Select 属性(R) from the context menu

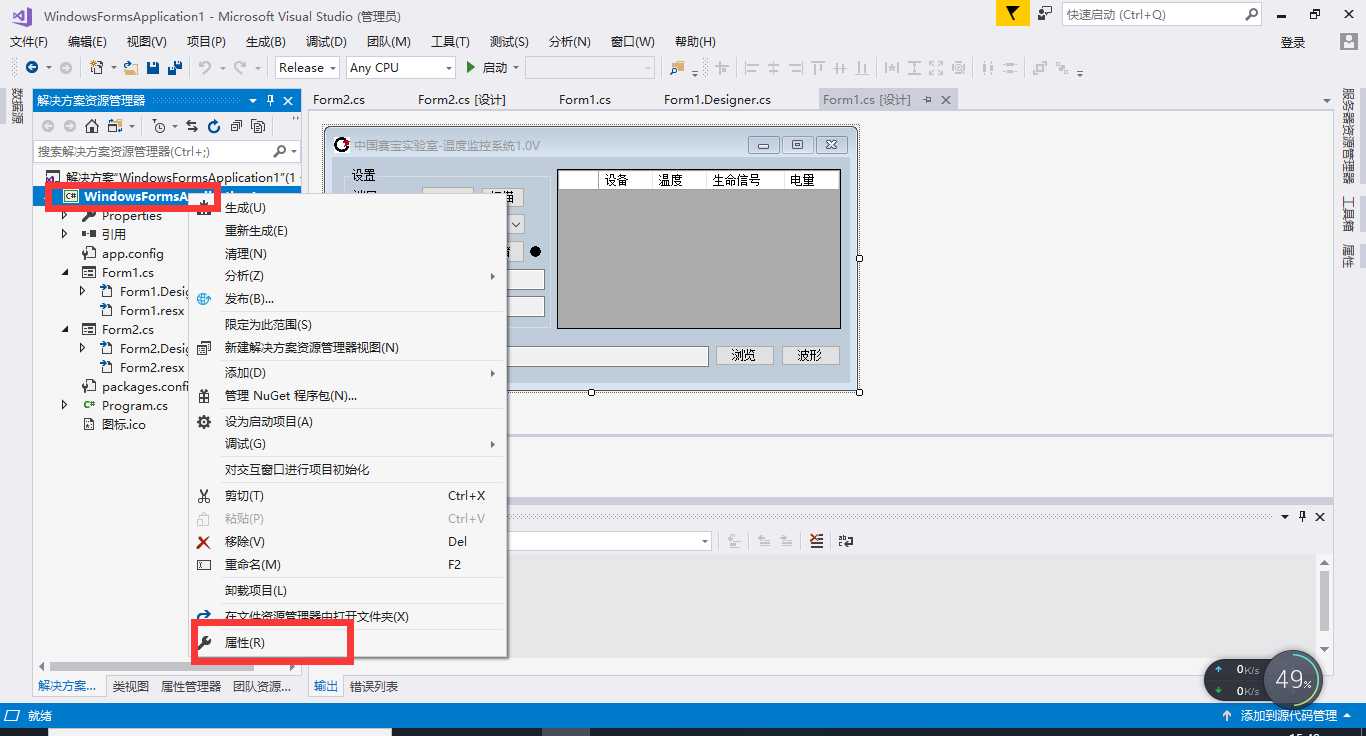[348, 643]
